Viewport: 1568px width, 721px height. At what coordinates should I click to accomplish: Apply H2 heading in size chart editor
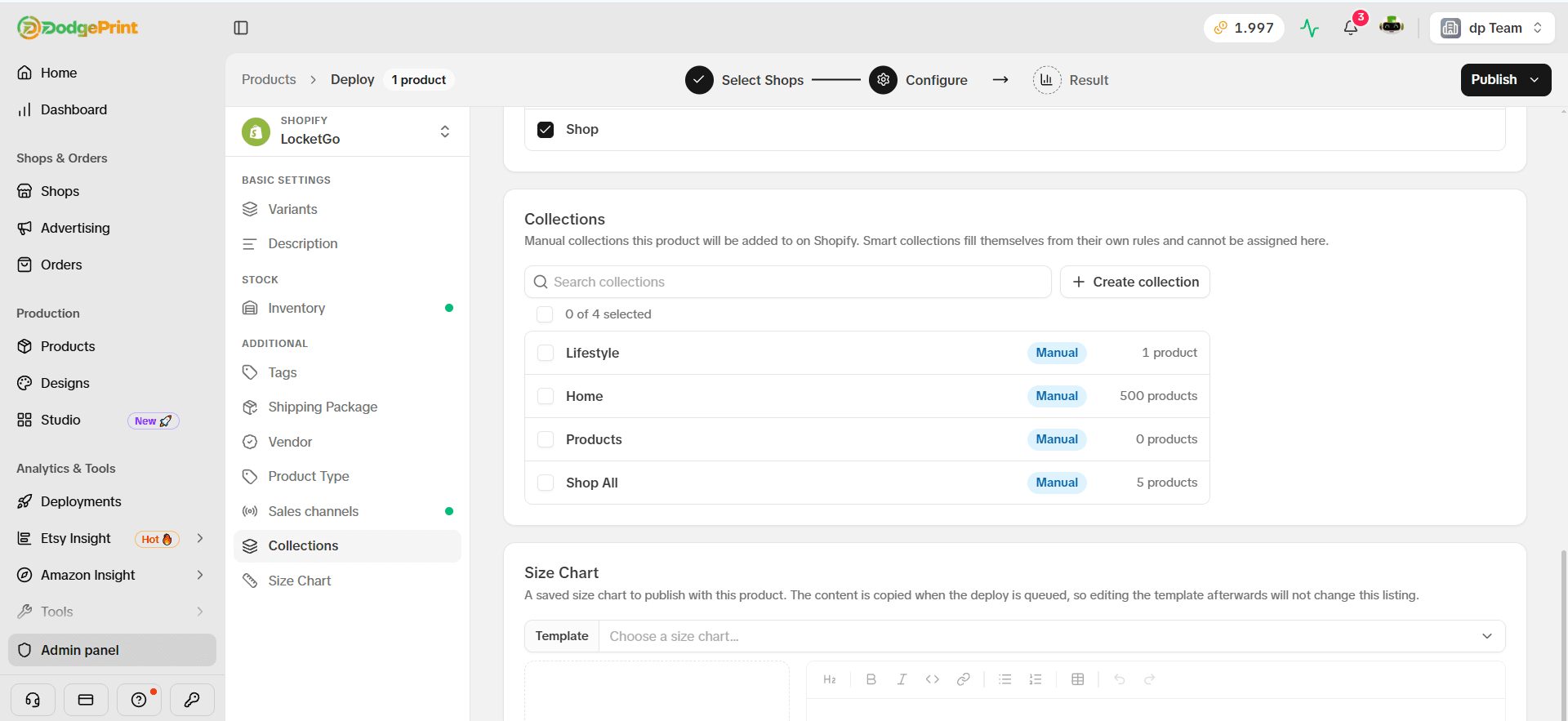pyautogui.click(x=830, y=679)
